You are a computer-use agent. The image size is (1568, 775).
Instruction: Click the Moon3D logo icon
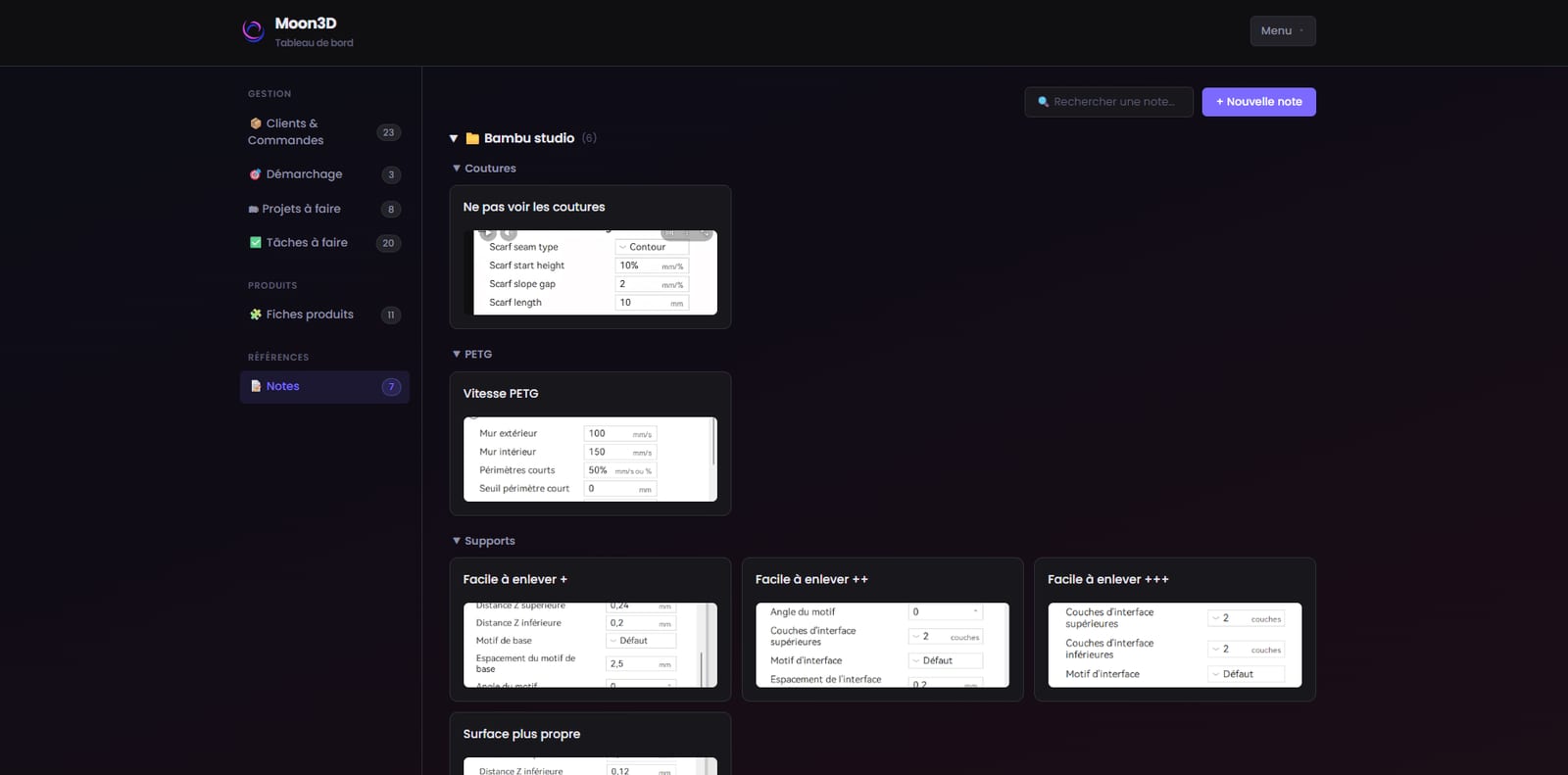(253, 31)
